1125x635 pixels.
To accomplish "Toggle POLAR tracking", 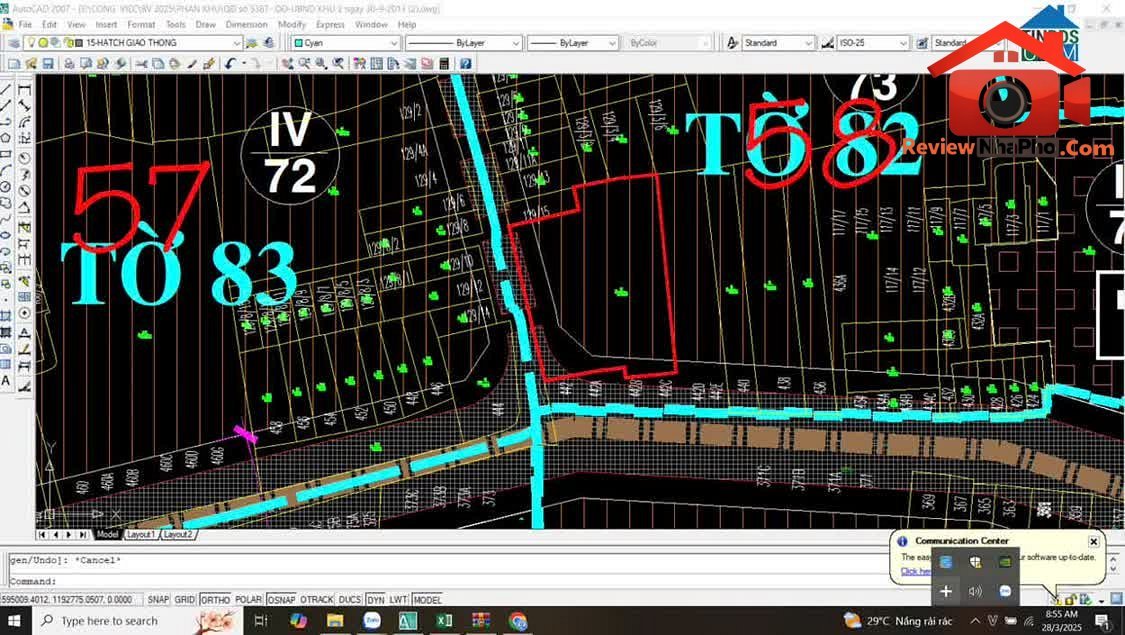I will (248, 599).
